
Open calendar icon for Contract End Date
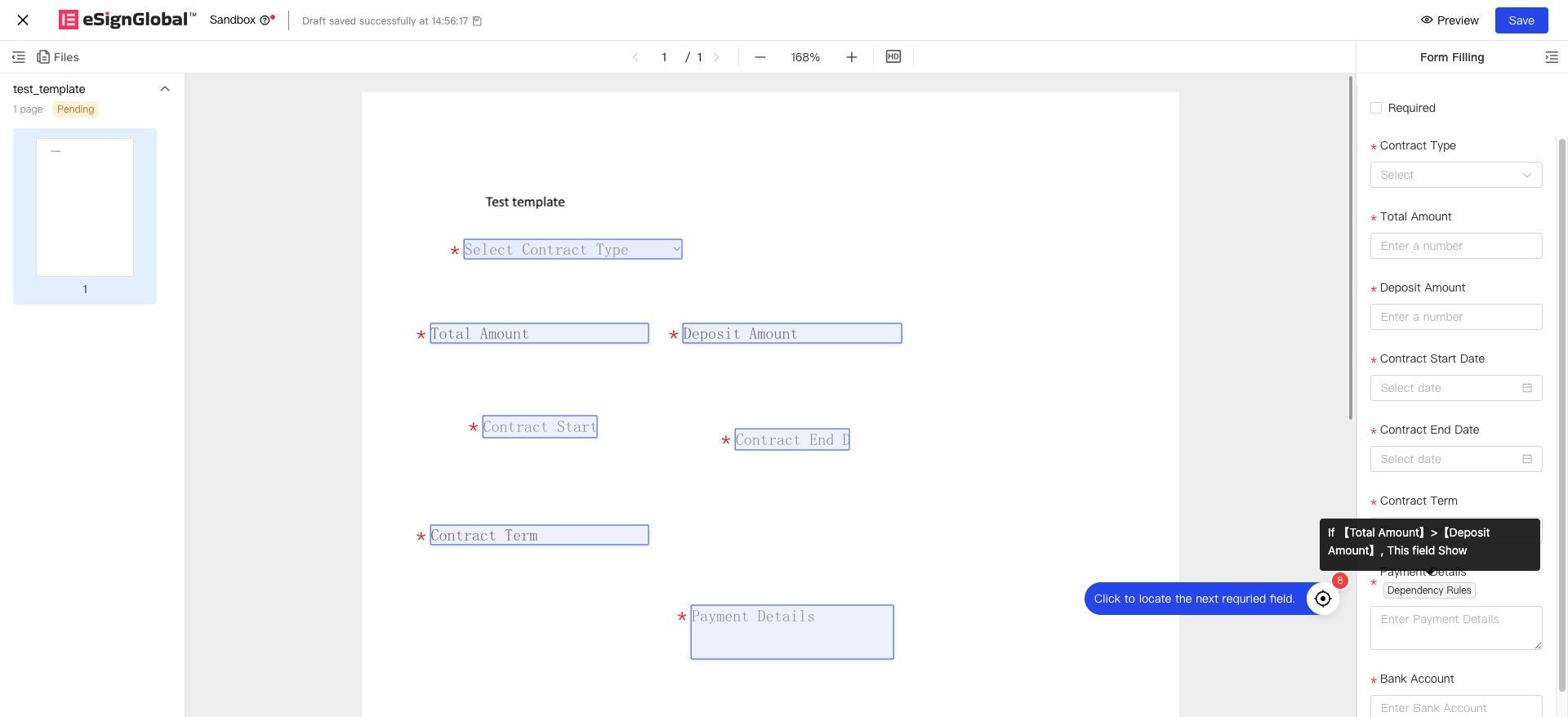(x=1526, y=459)
